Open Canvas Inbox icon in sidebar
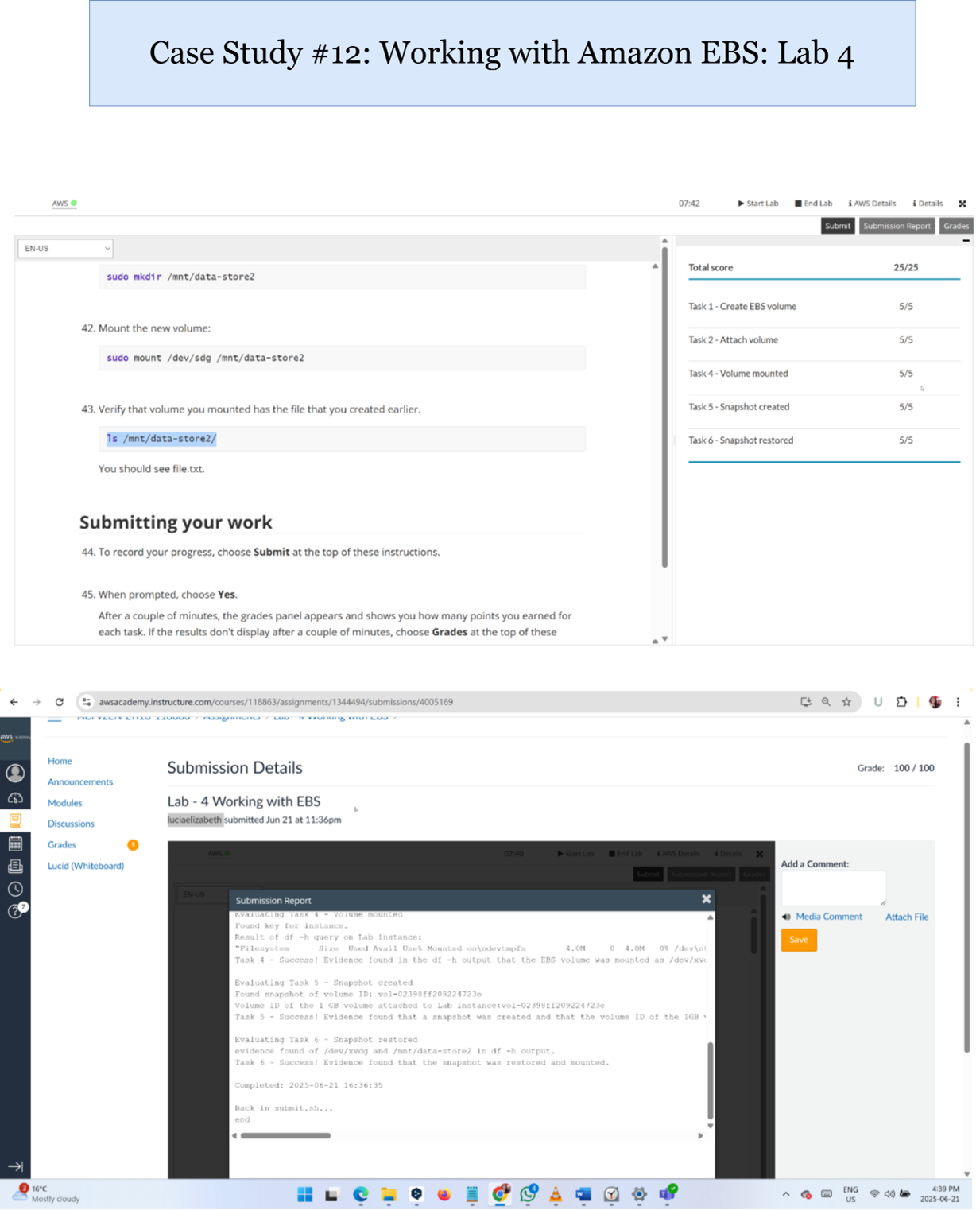This screenshot has height=1210, width=980. 15,867
